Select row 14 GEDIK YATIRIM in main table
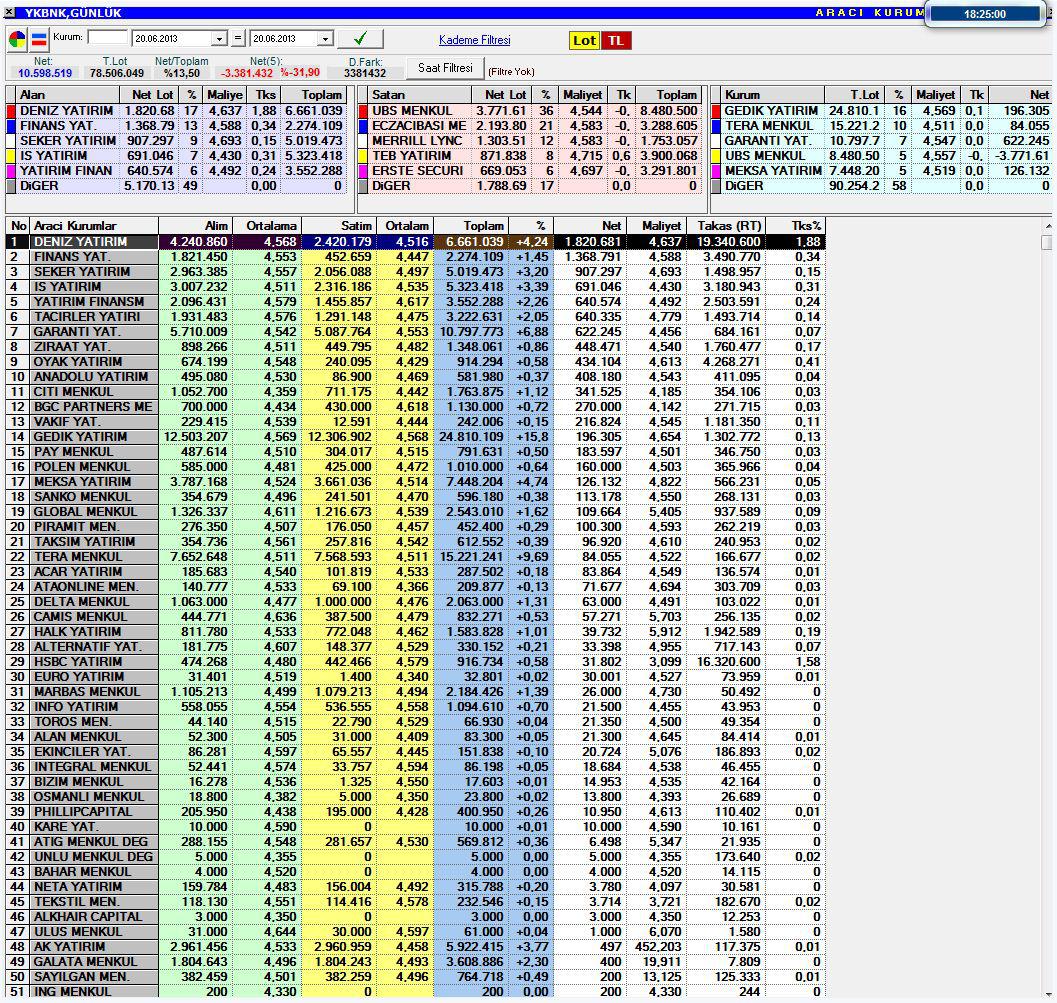 415,437
